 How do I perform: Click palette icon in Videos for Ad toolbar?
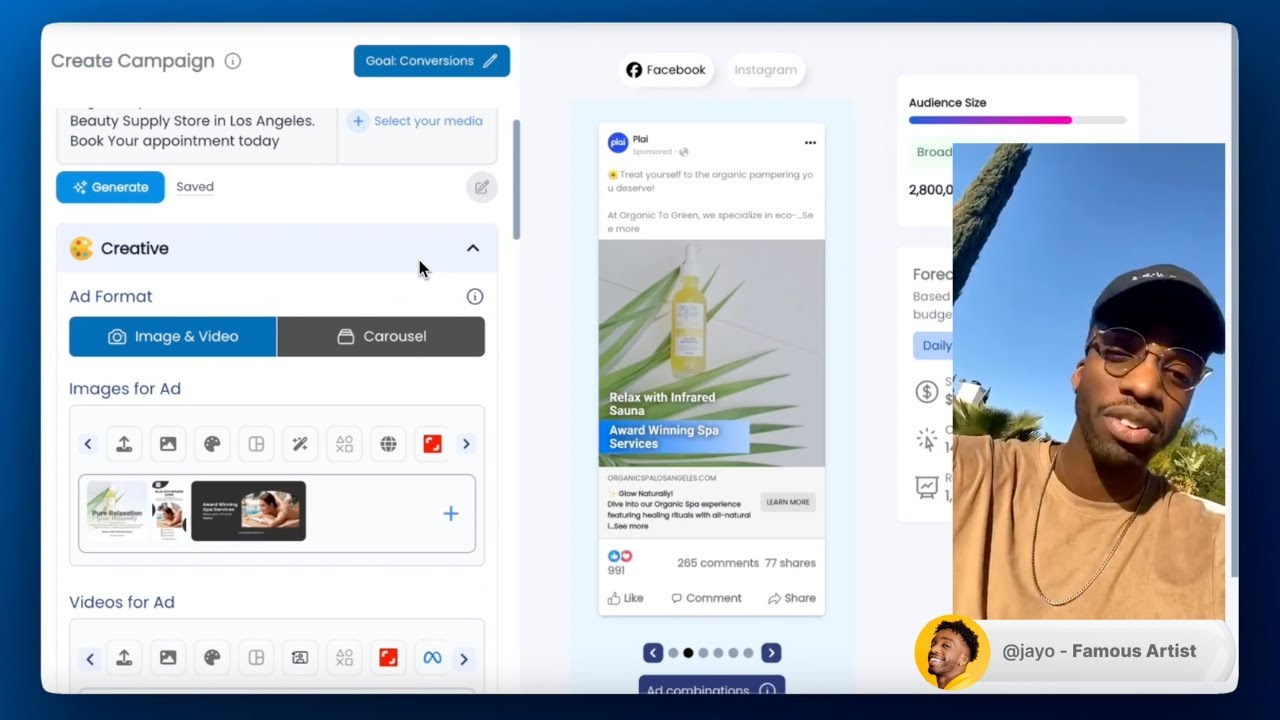pyautogui.click(x=212, y=658)
